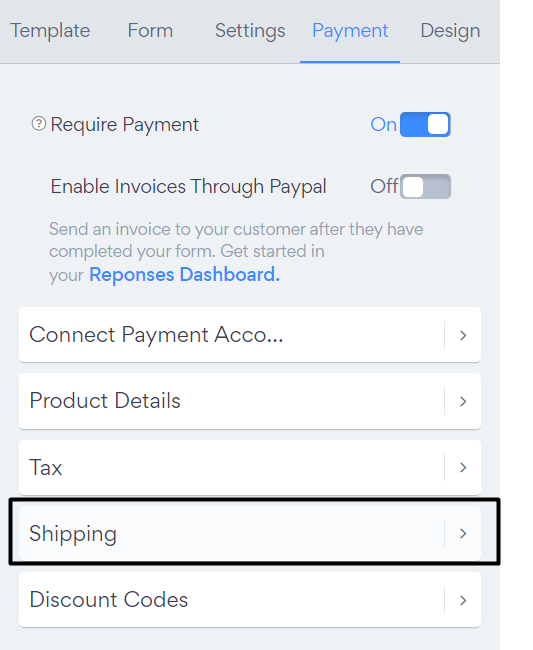Select the active Payment tab
This screenshot has height=650, width=533.
350,31
